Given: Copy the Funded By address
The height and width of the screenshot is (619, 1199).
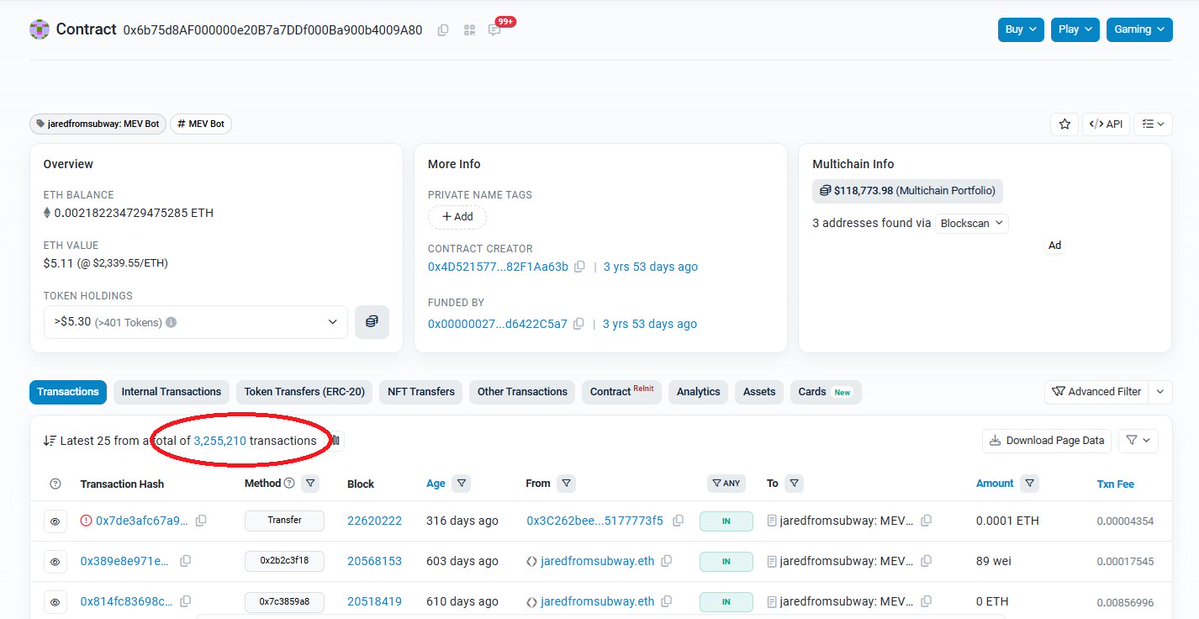Looking at the screenshot, I should coord(580,324).
